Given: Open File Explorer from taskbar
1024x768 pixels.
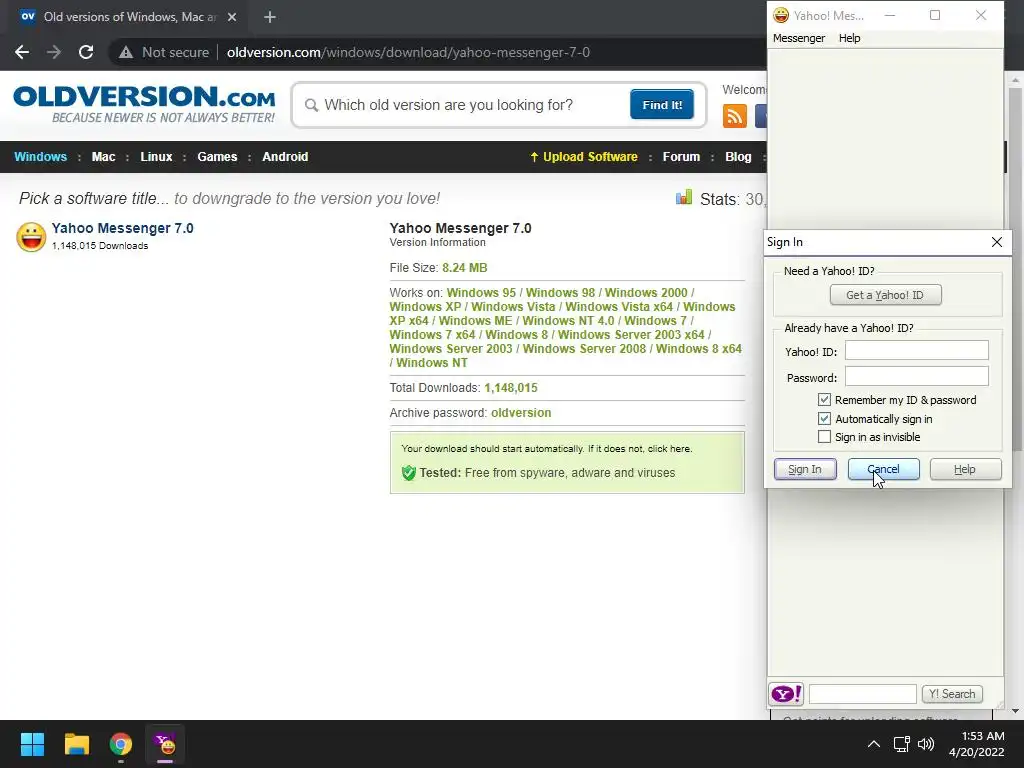Looking at the screenshot, I should tap(76, 744).
